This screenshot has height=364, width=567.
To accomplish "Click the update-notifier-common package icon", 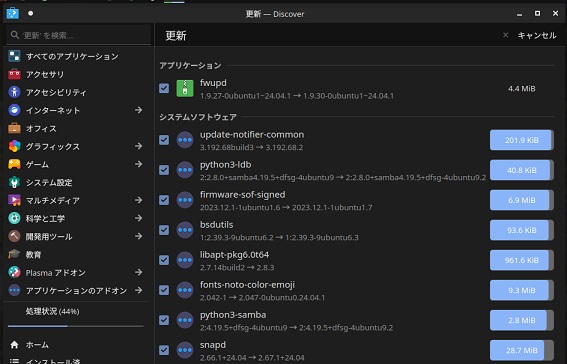I will (x=185, y=140).
